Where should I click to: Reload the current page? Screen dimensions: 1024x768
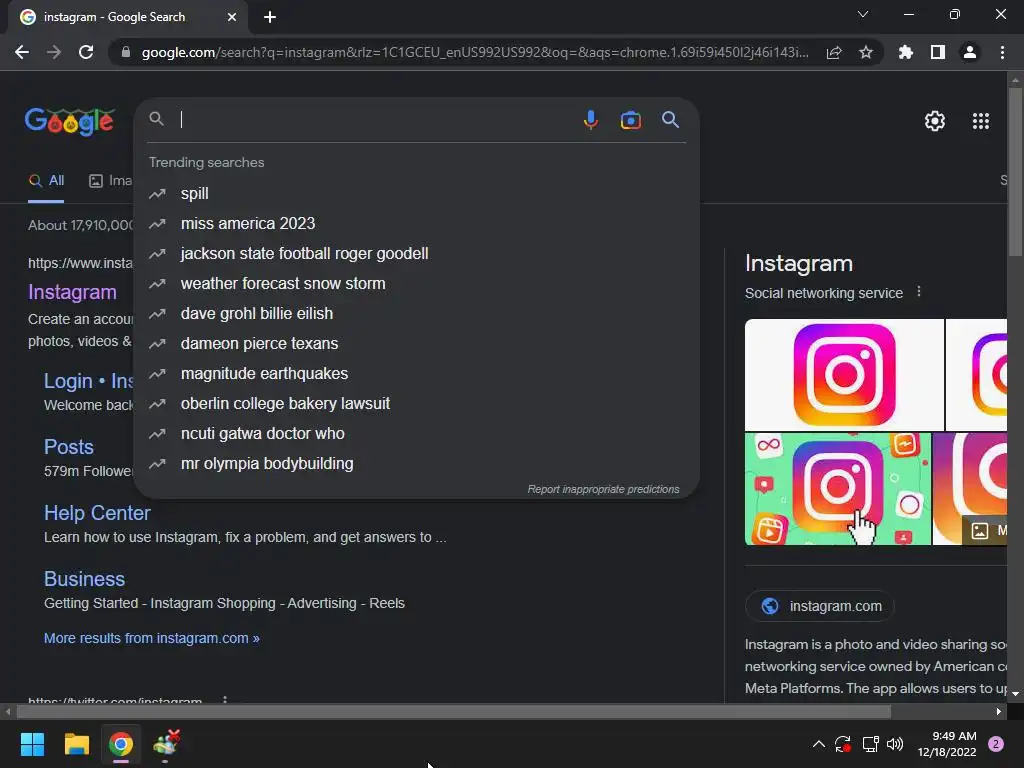86,52
